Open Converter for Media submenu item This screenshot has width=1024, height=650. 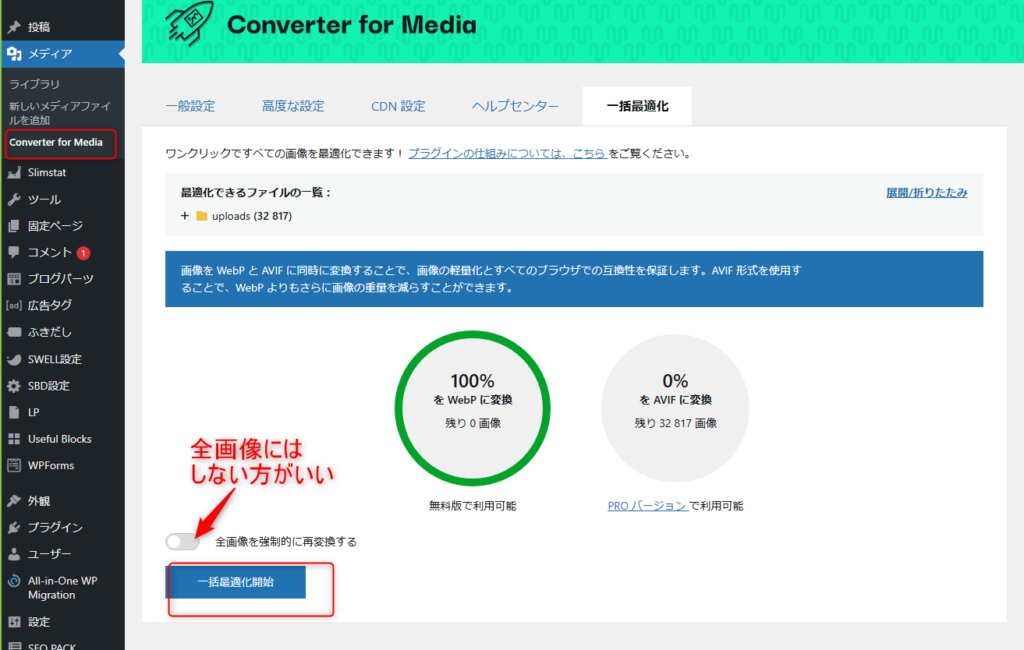tap(56, 142)
